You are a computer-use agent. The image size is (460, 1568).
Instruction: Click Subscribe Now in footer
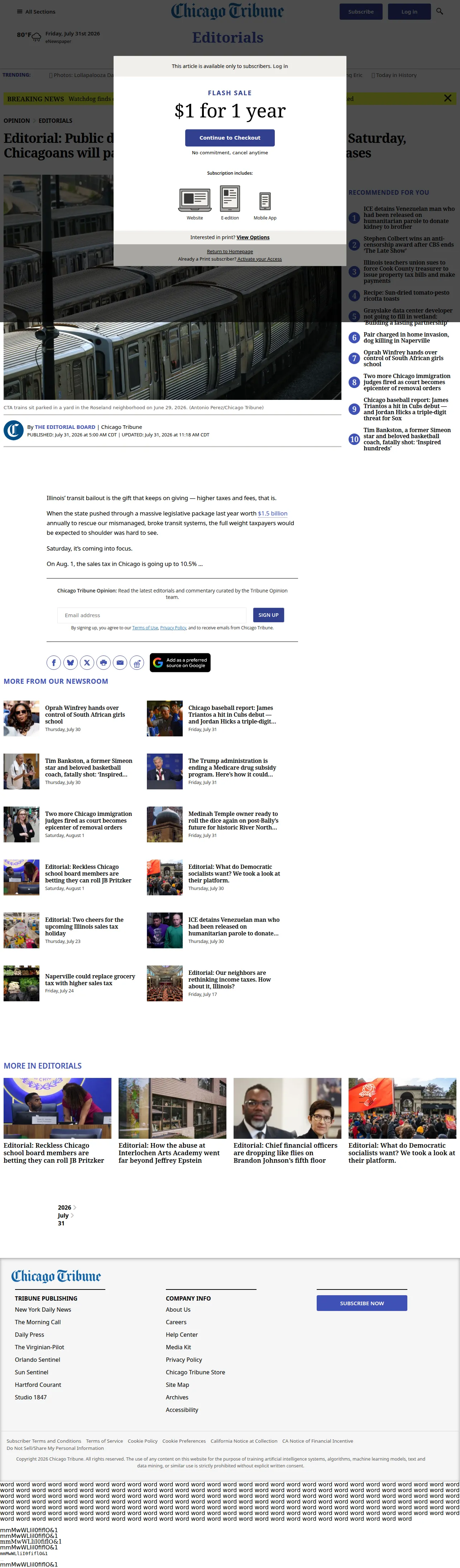coord(362,1303)
